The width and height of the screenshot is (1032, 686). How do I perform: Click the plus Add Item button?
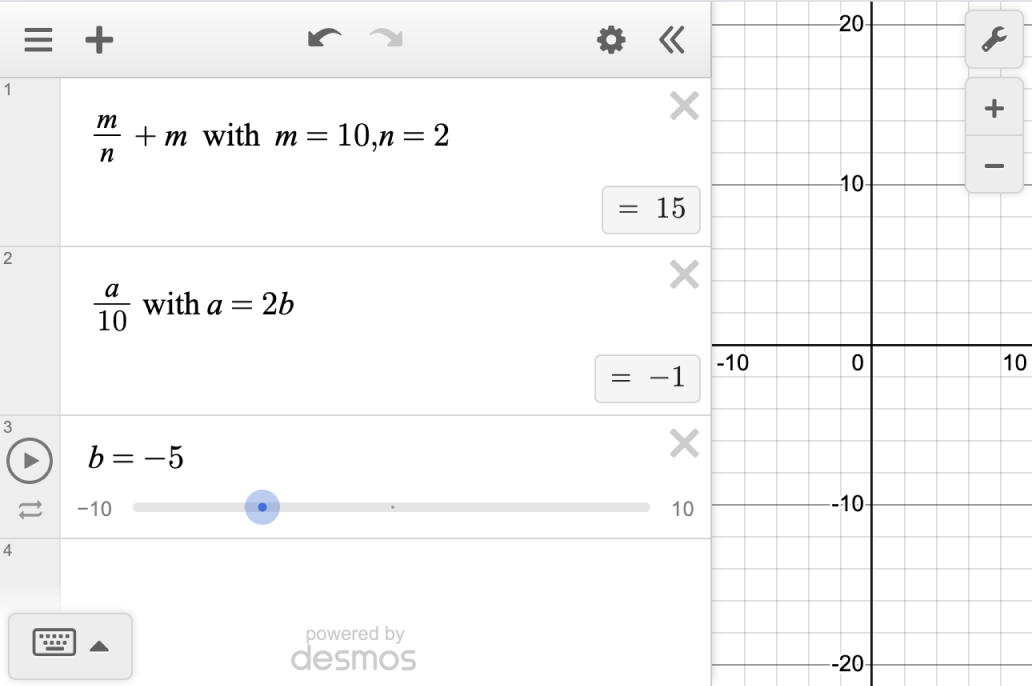[98, 40]
